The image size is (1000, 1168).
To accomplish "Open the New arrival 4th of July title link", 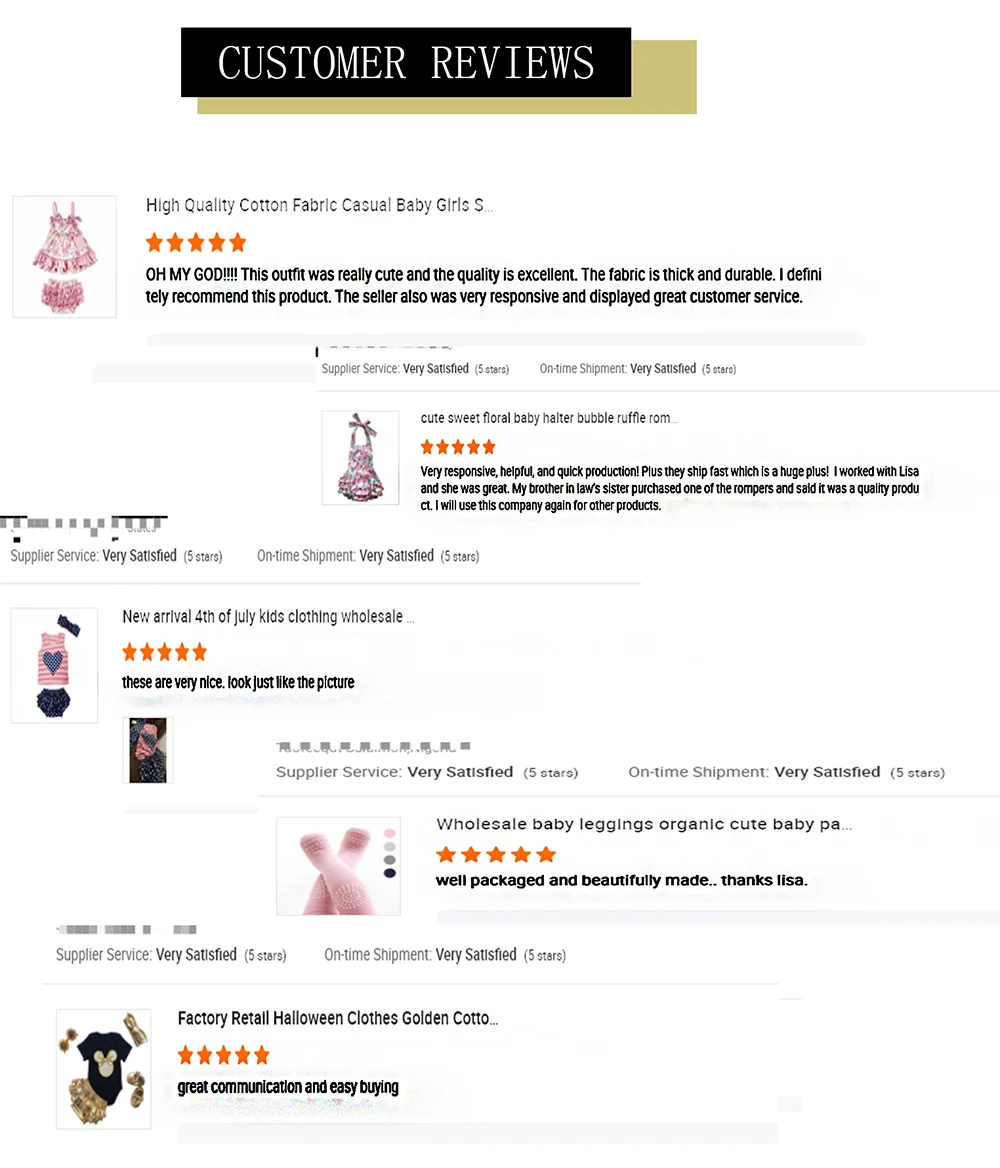I will (x=268, y=617).
